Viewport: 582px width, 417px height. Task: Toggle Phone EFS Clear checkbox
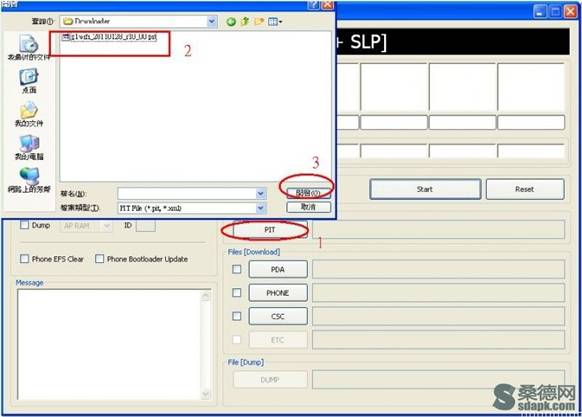pyautogui.click(x=24, y=259)
